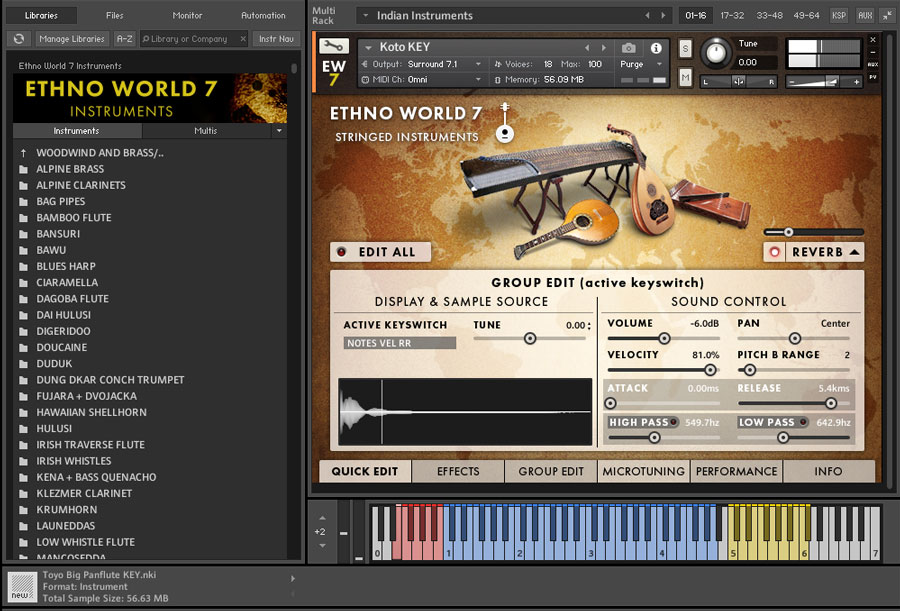The width and height of the screenshot is (900, 611).
Task: Clear the library search with X
Action: (x=243, y=39)
